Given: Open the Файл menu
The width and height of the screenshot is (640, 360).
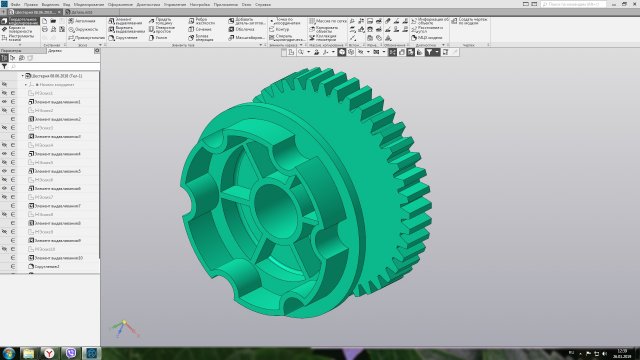Looking at the screenshot, I should click(15, 4).
